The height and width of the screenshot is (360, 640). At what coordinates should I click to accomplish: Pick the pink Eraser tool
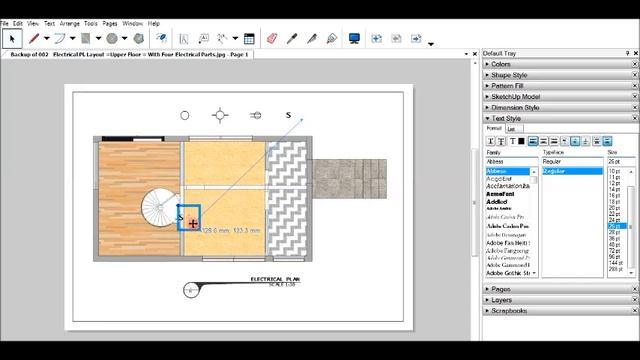(272, 39)
